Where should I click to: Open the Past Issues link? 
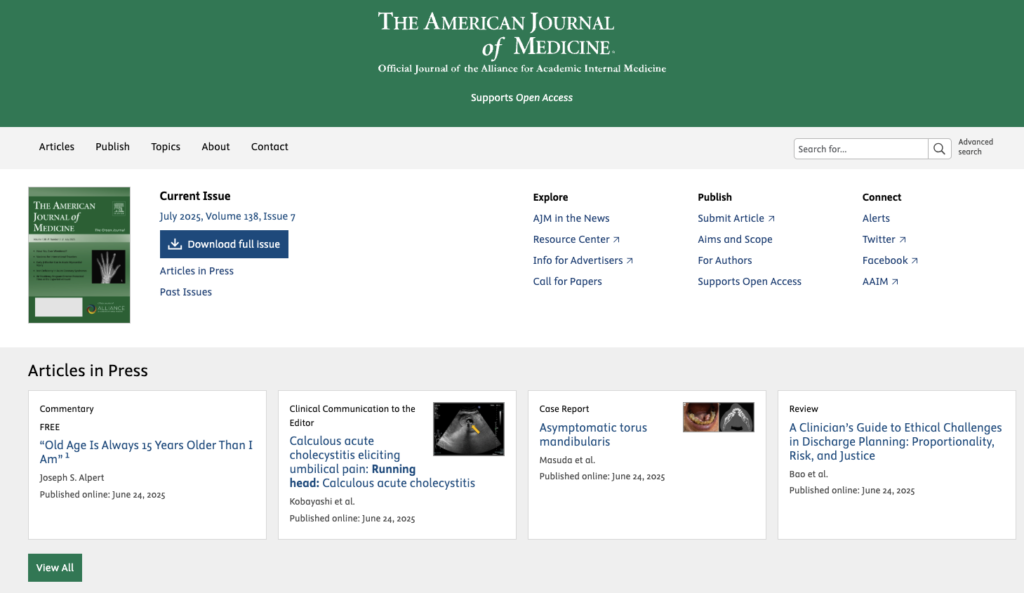[185, 292]
